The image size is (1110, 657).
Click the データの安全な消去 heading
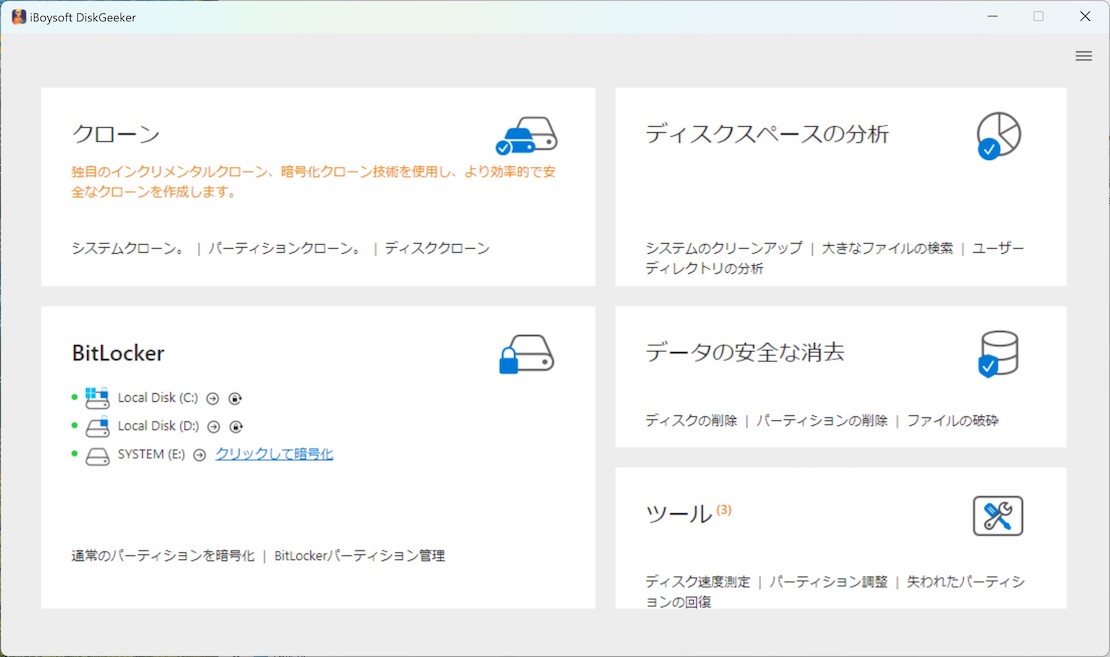tap(745, 352)
